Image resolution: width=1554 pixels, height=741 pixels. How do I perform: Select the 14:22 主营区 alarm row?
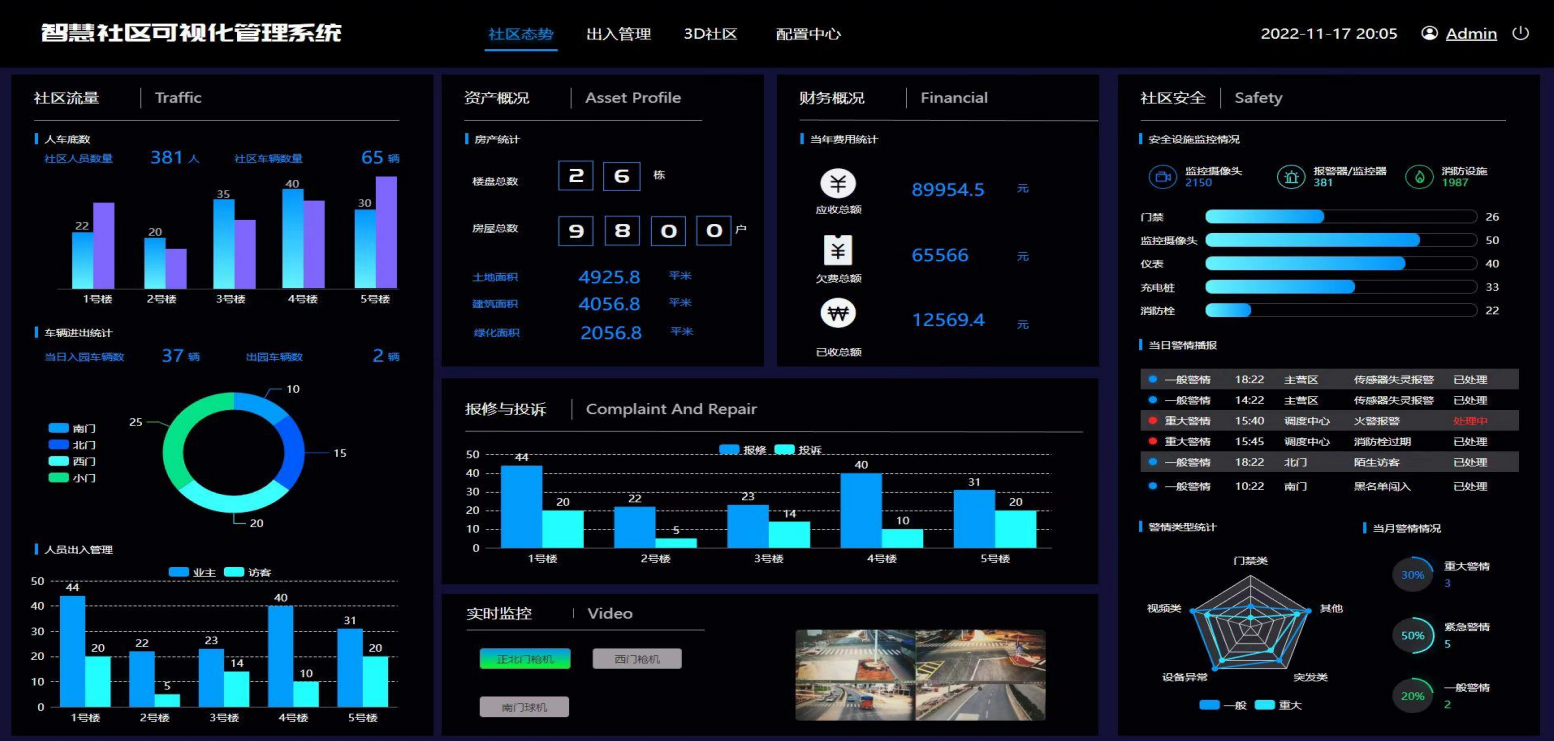[x=1329, y=400]
